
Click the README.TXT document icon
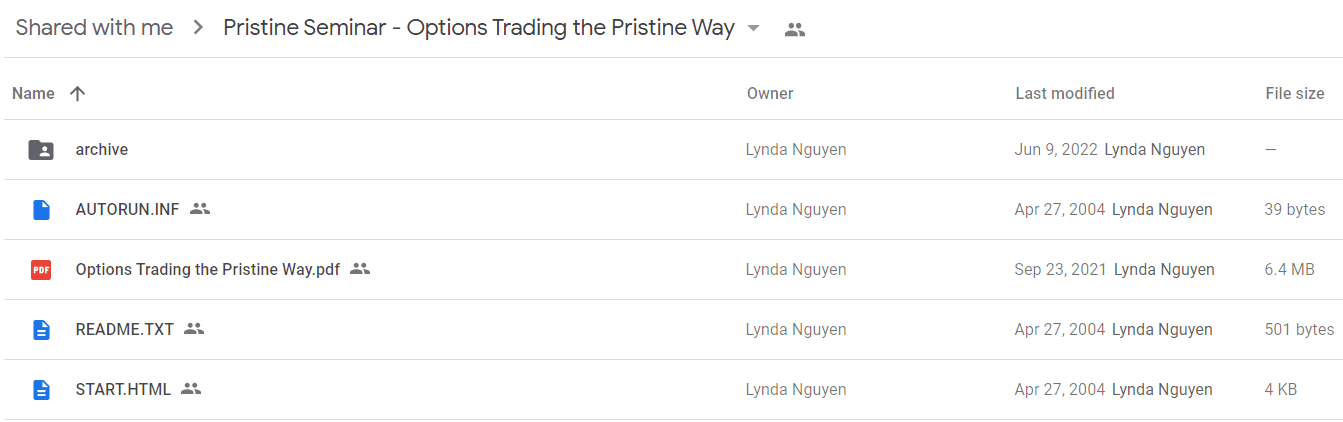coord(41,330)
